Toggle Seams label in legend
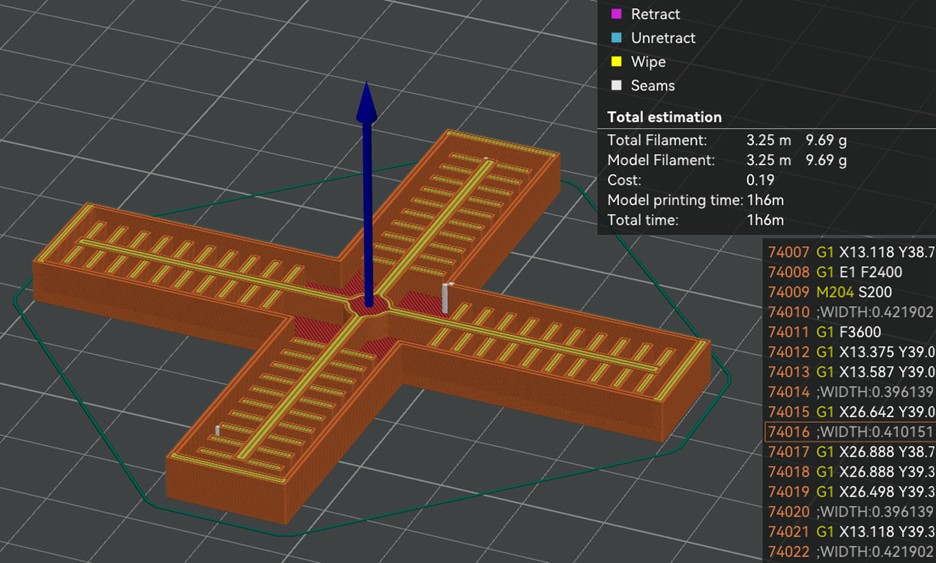936x563 pixels. [652, 86]
